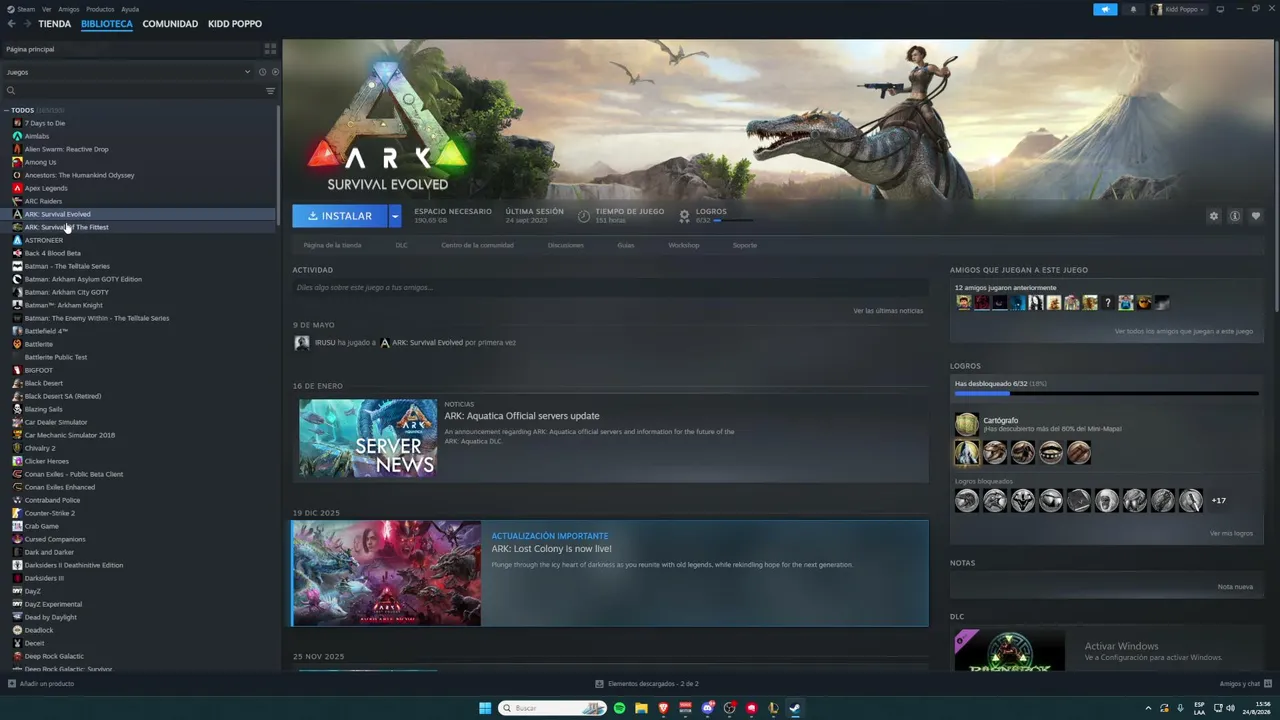Collapse the TODOS game category
The height and width of the screenshot is (720, 1280).
(6, 110)
